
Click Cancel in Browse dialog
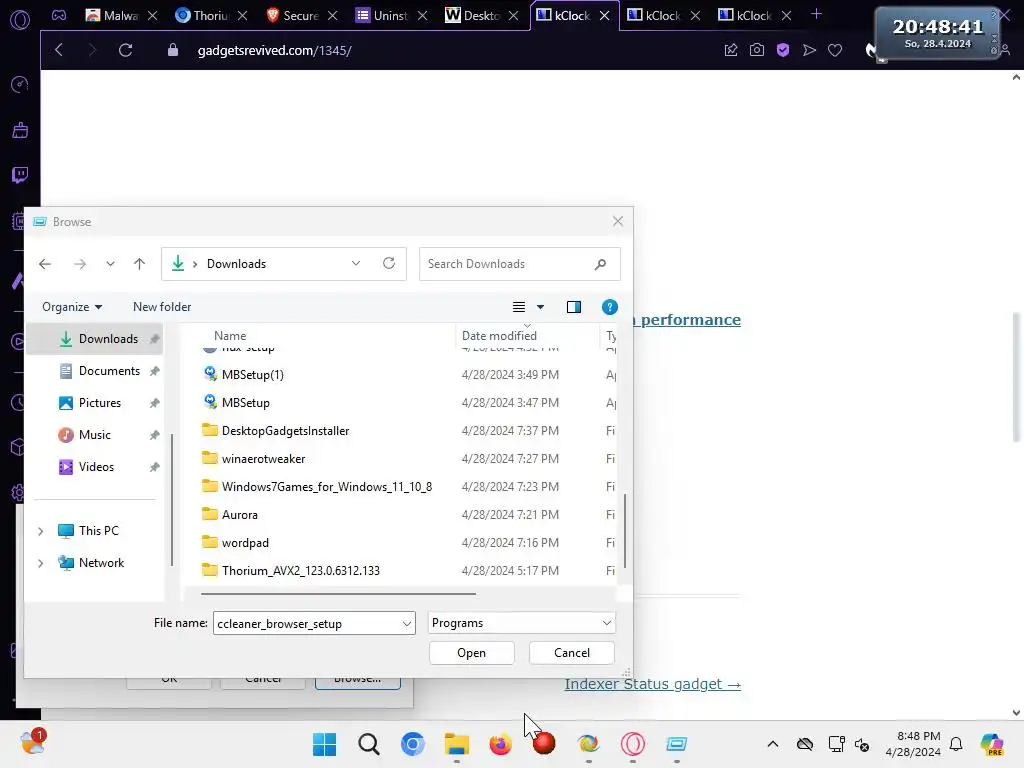(571, 653)
